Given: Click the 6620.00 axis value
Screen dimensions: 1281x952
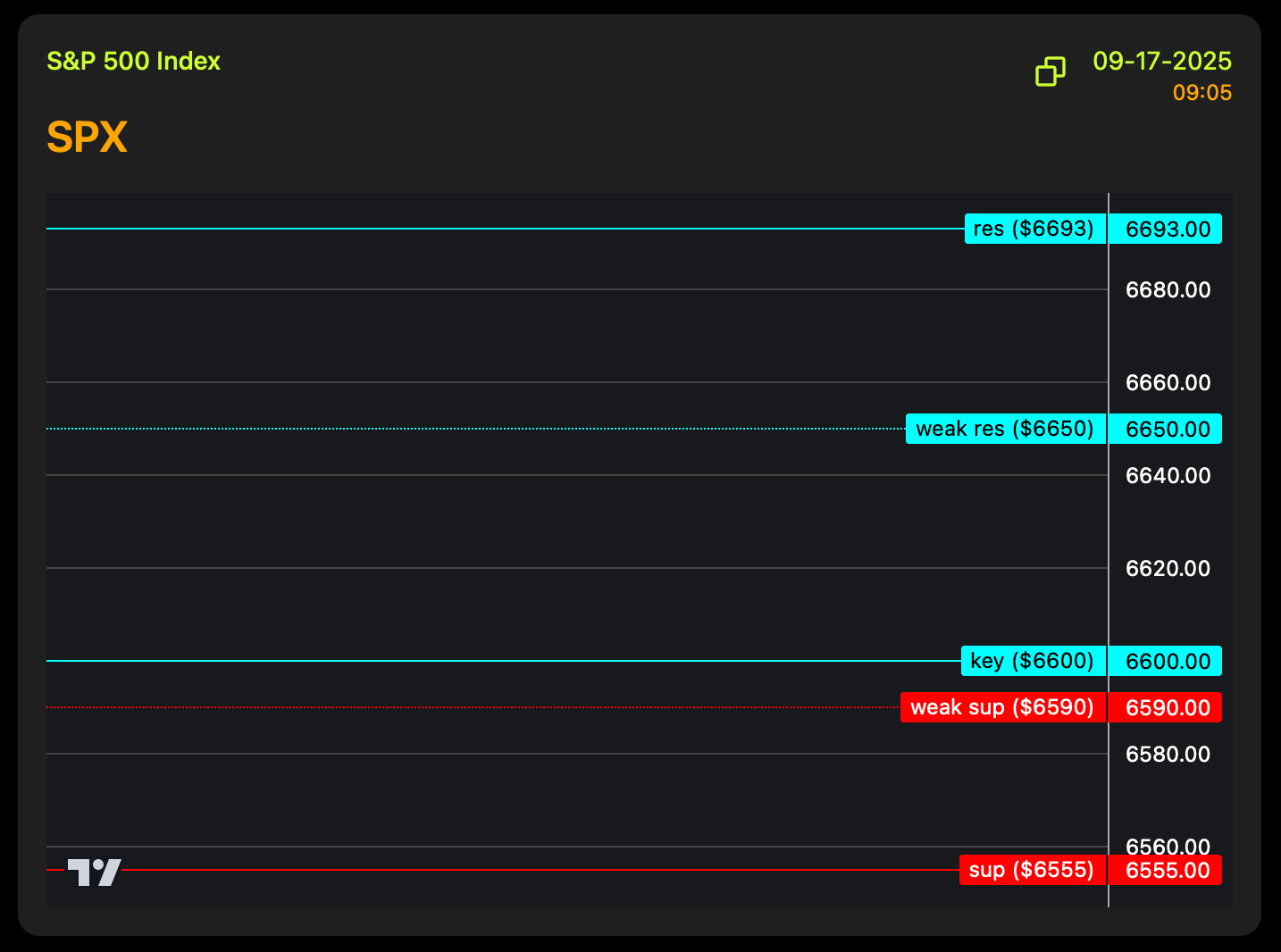Looking at the screenshot, I should point(1168,568).
